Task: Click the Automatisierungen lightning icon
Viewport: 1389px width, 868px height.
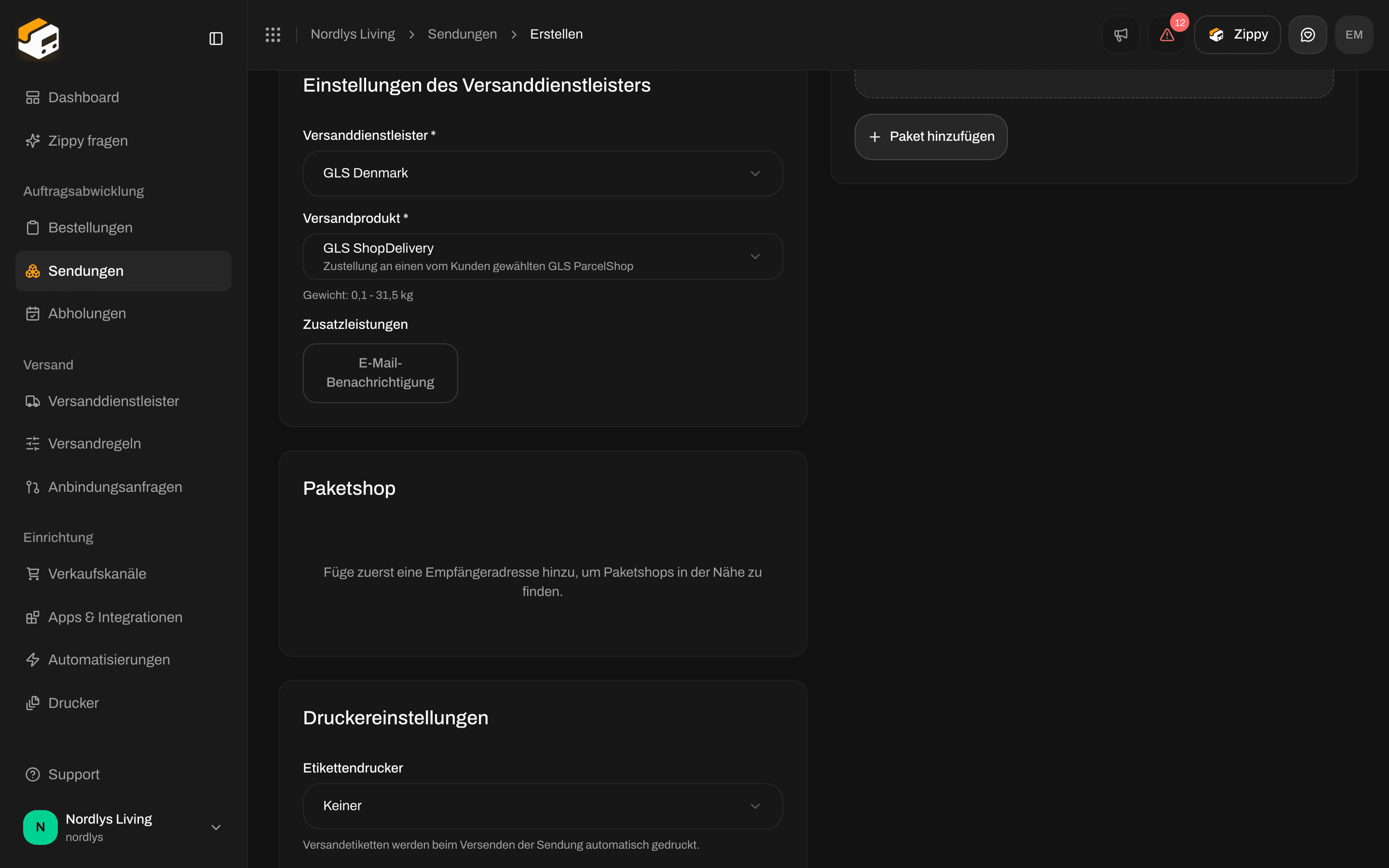Action: (33, 660)
